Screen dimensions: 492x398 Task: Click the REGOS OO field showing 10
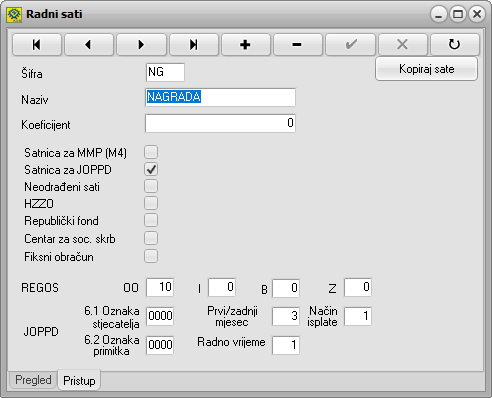click(x=160, y=287)
